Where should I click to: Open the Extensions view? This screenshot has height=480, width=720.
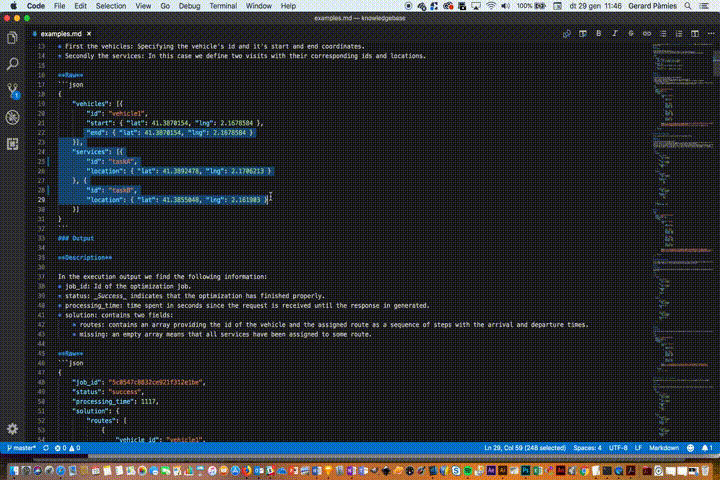coord(12,144)
